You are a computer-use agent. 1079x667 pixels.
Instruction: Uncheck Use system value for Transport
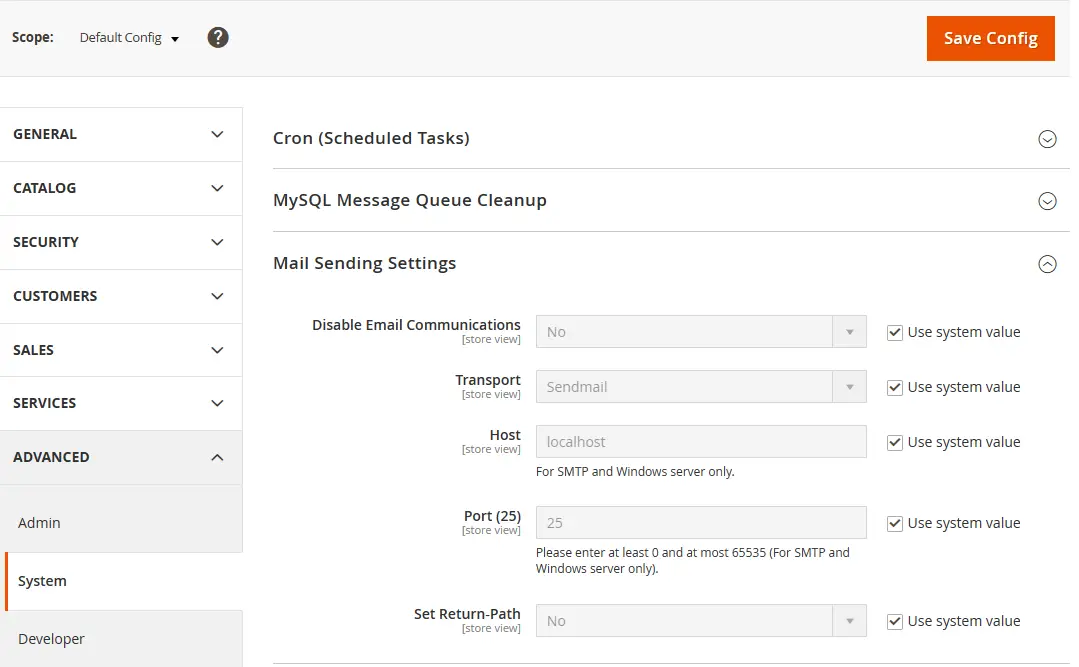tap(894, 387)
